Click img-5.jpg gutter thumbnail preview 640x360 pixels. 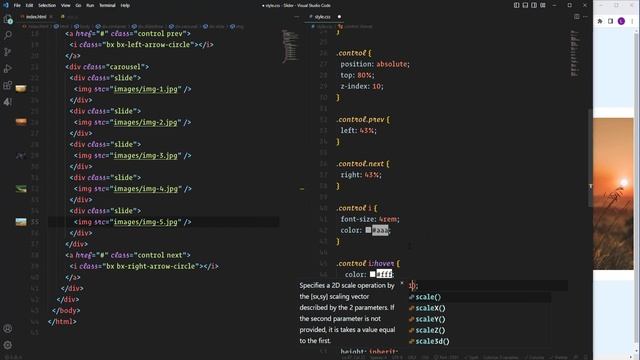click(x=21, y=222)
